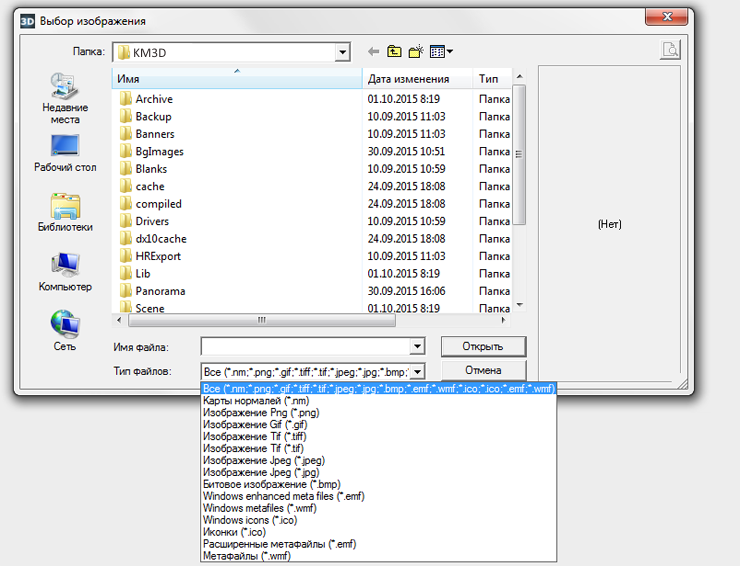Screen dimensions: 740x566
Task: Select the BgImages folder
Action: (159, 151)
